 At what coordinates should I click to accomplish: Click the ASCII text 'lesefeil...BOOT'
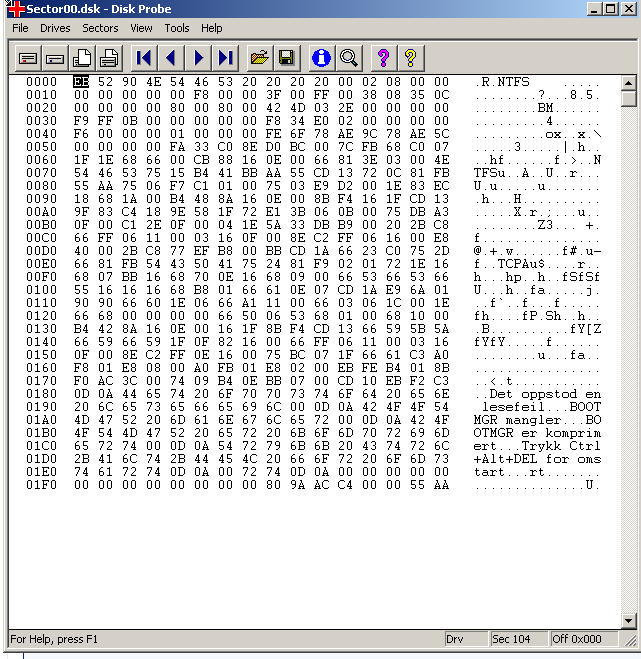(541, 407)
